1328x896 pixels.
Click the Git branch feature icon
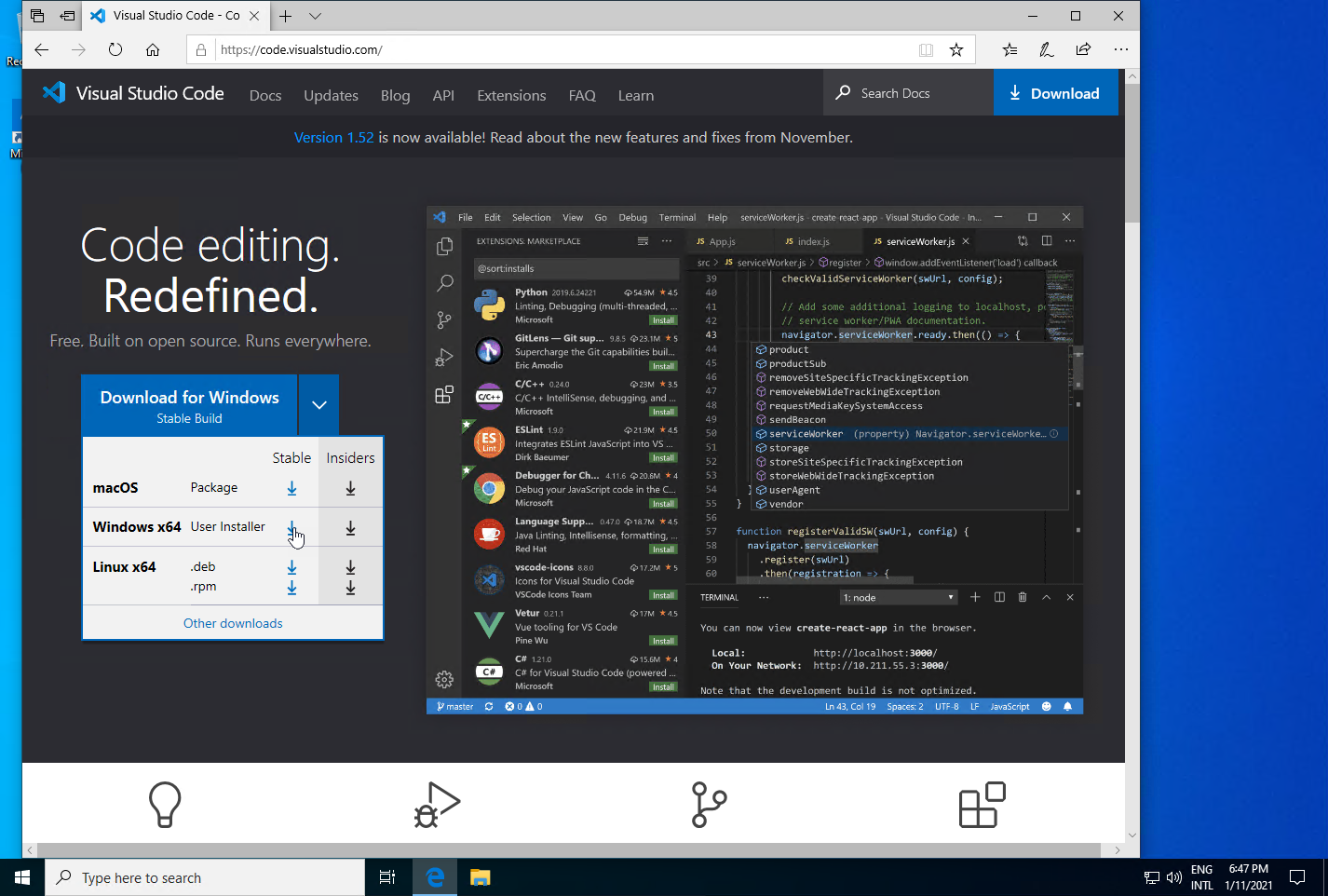pyautogui.click(x=709, y=805)
